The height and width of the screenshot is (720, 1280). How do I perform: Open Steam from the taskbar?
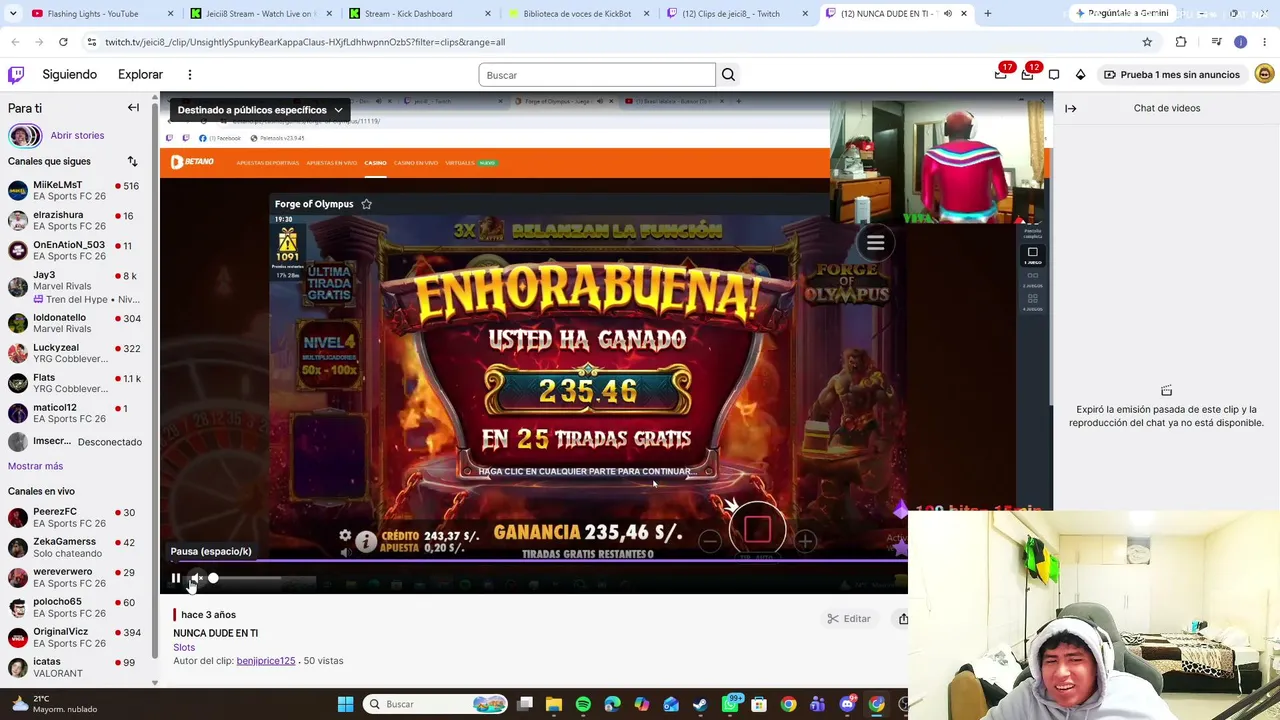(x=700, y=704)
